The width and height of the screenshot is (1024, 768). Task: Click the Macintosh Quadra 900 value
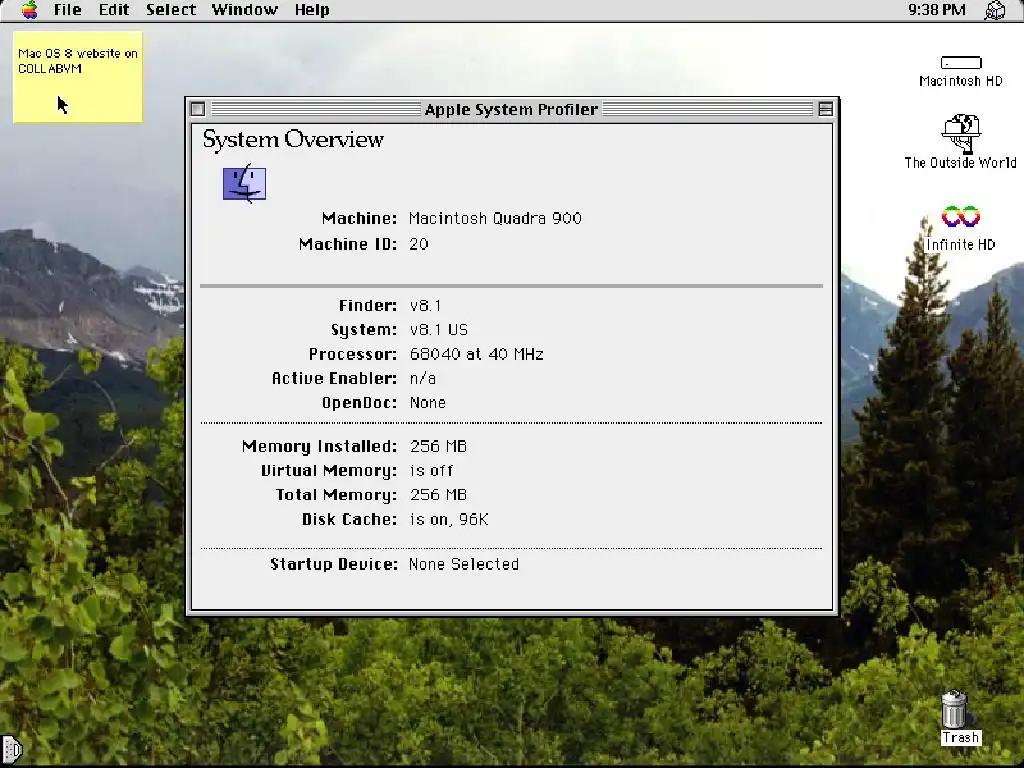[x=495, y=218]
